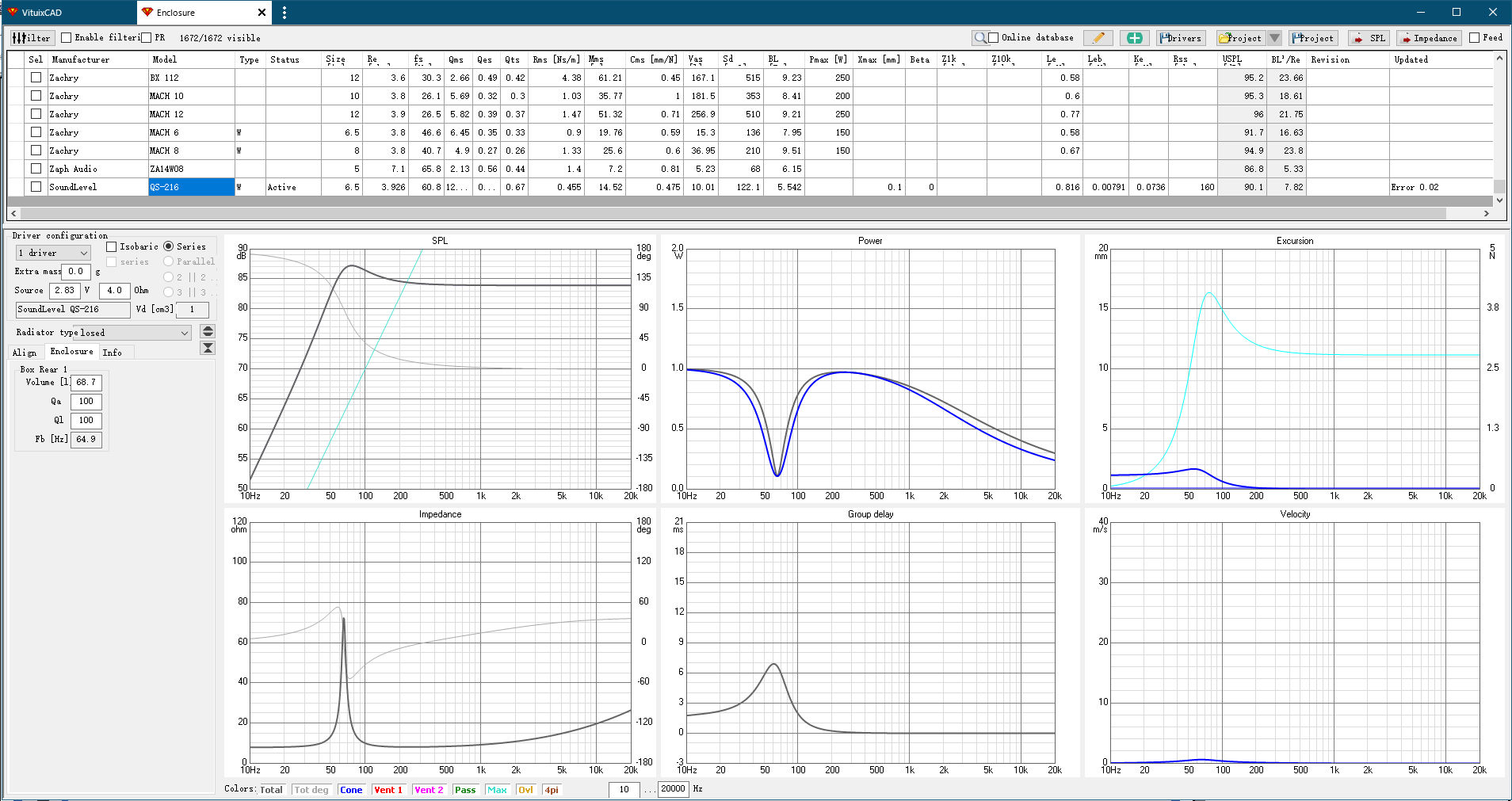Expand the Project open dropdown arrow
Viewport: 1512px width, 801px height.
[1274, 37]
